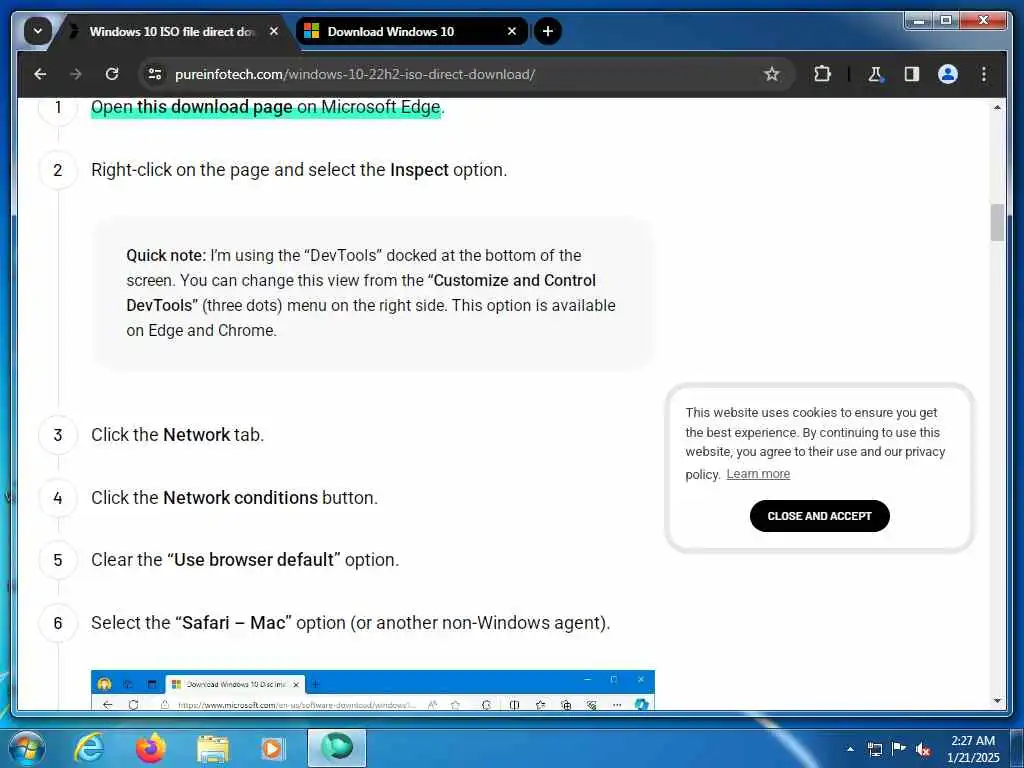The image size is (1024, 768).
Task: Click the CLOSE AND ACCEPT cookie button
Action: click(820, 516)
